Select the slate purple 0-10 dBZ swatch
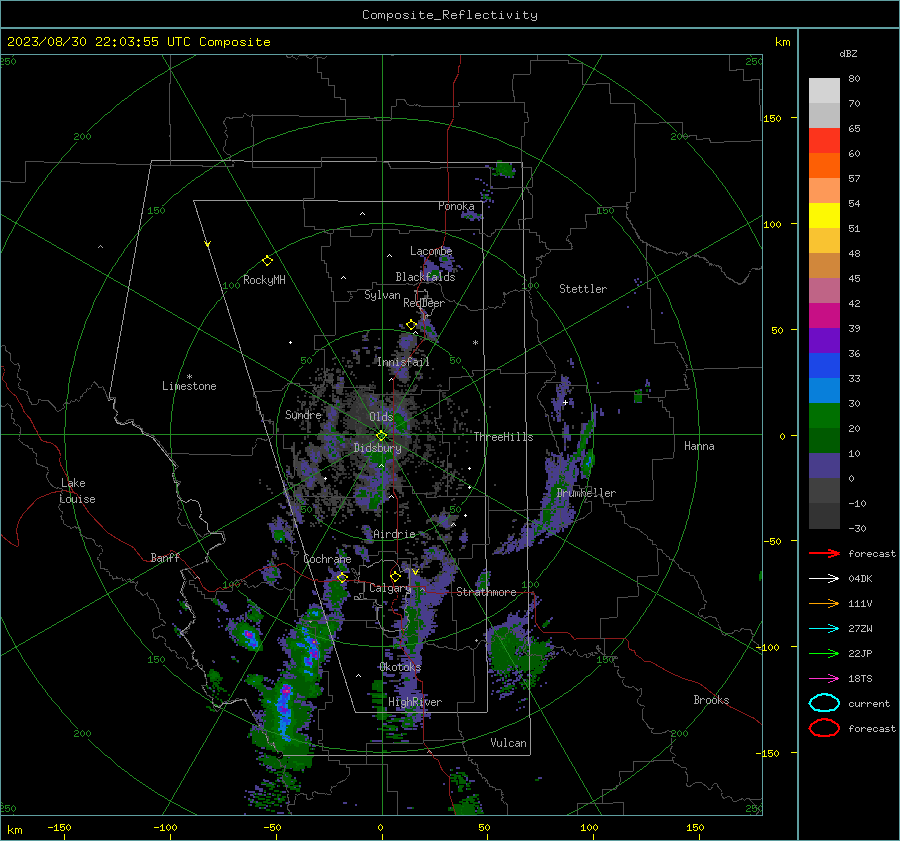900x841 pixels. (x=824, y=466)
